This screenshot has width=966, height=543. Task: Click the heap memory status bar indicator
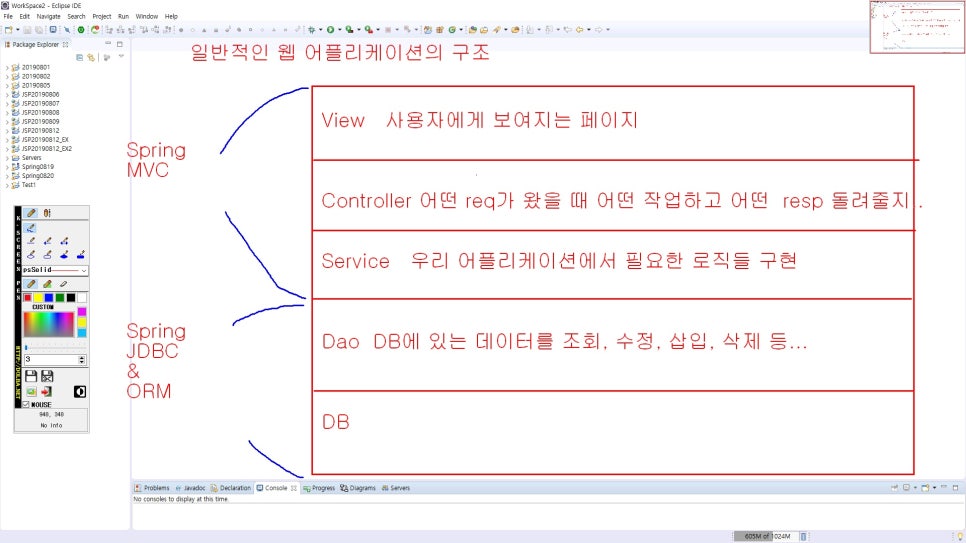[764, 536]
